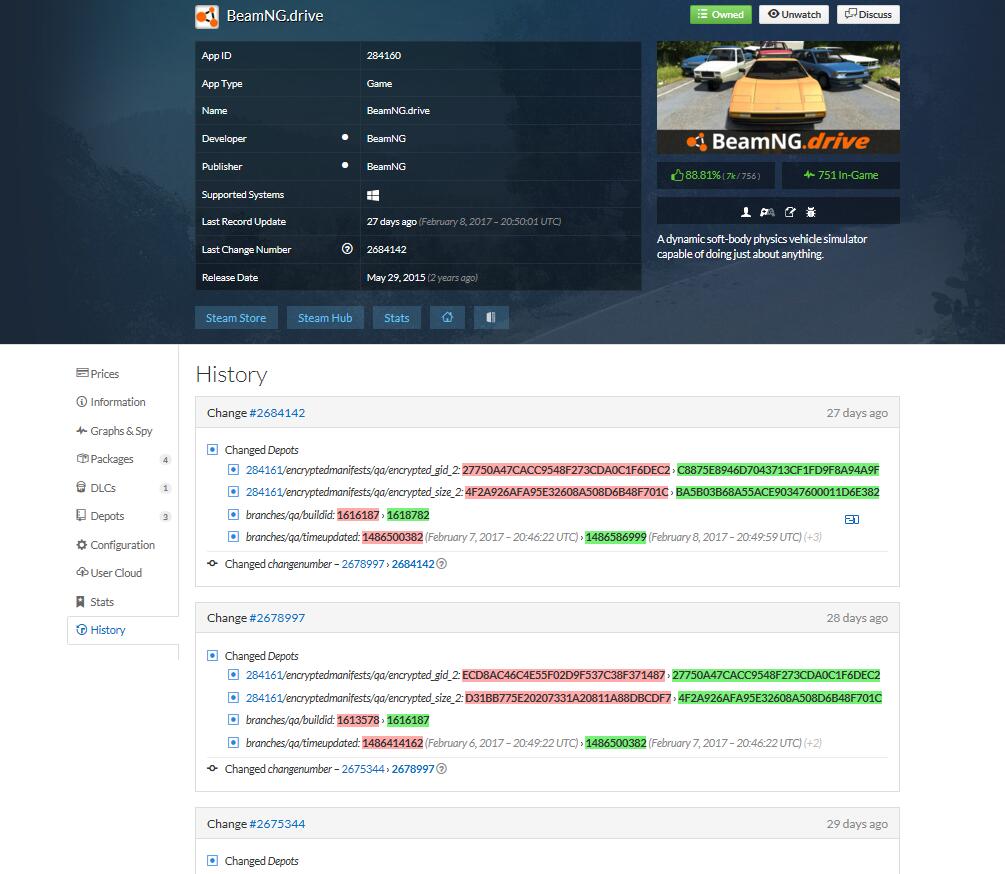Toggle Changed Depots in change 2678997
This screenshot has height=874, width=1005.
tap(212, 656)
